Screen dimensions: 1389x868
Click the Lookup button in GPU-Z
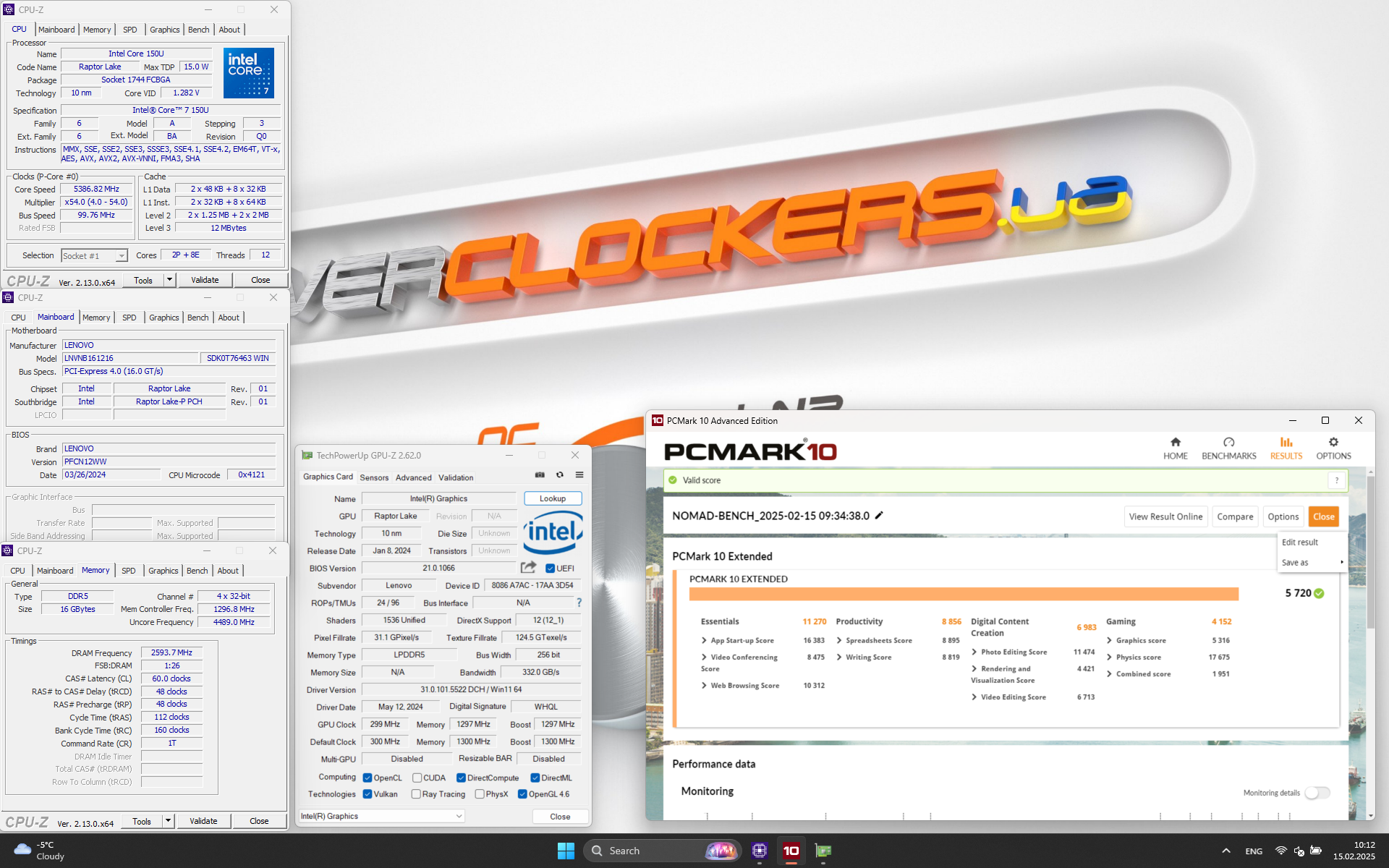(x=553, y=498)
